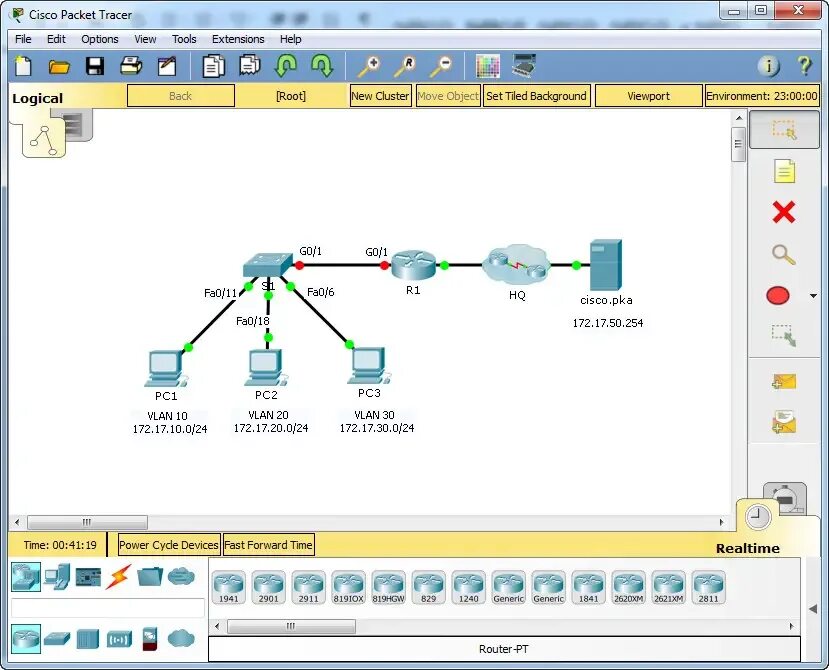829x670 pixels.
Task: Zoom out with the minus magnifier icon
Action: point(440,67)
